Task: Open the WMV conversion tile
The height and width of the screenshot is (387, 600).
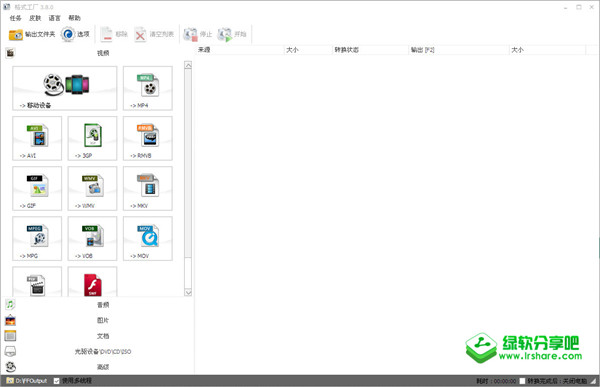Action: [x=92, y=188]
